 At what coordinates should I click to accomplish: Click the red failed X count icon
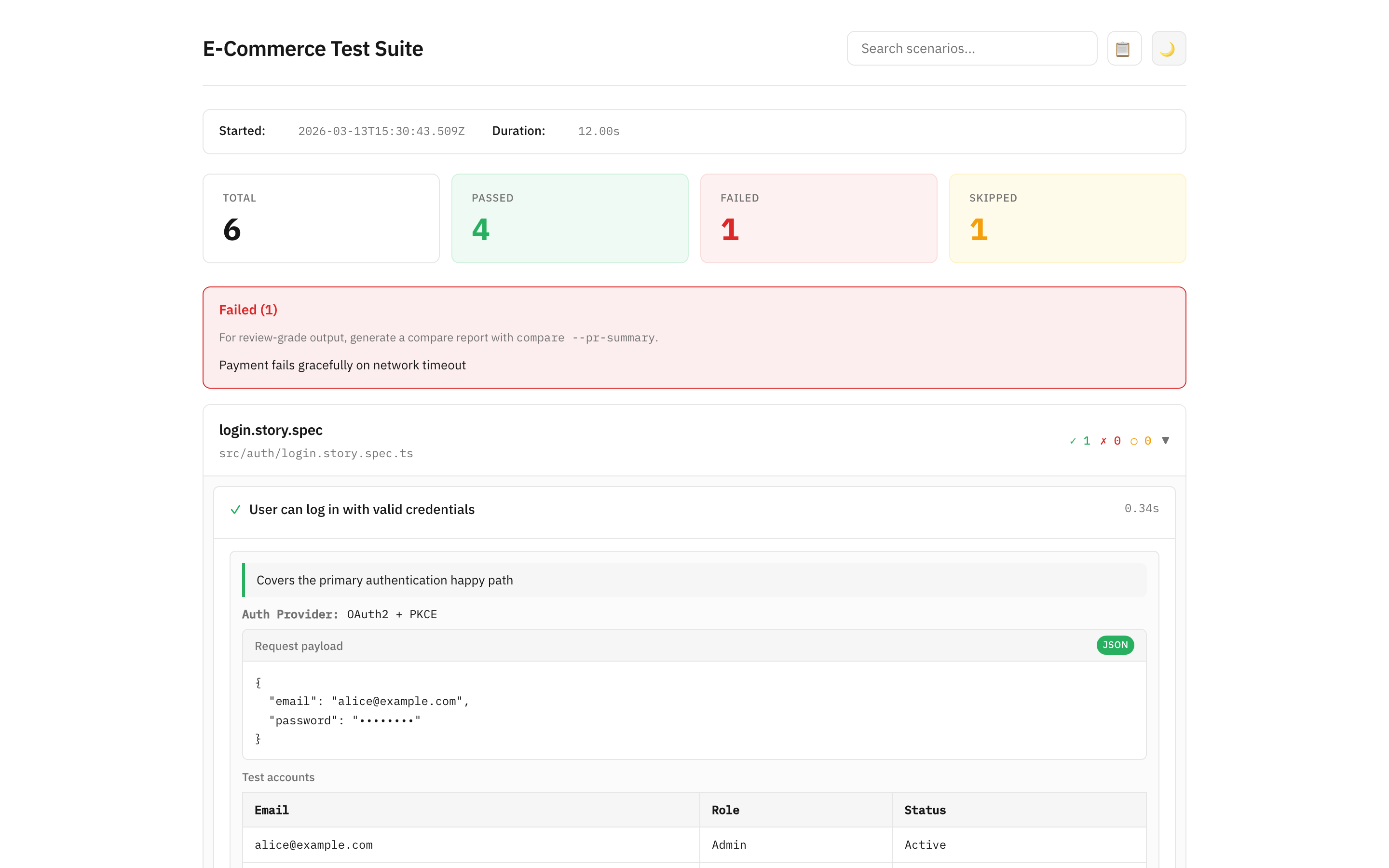(1103, 441)
